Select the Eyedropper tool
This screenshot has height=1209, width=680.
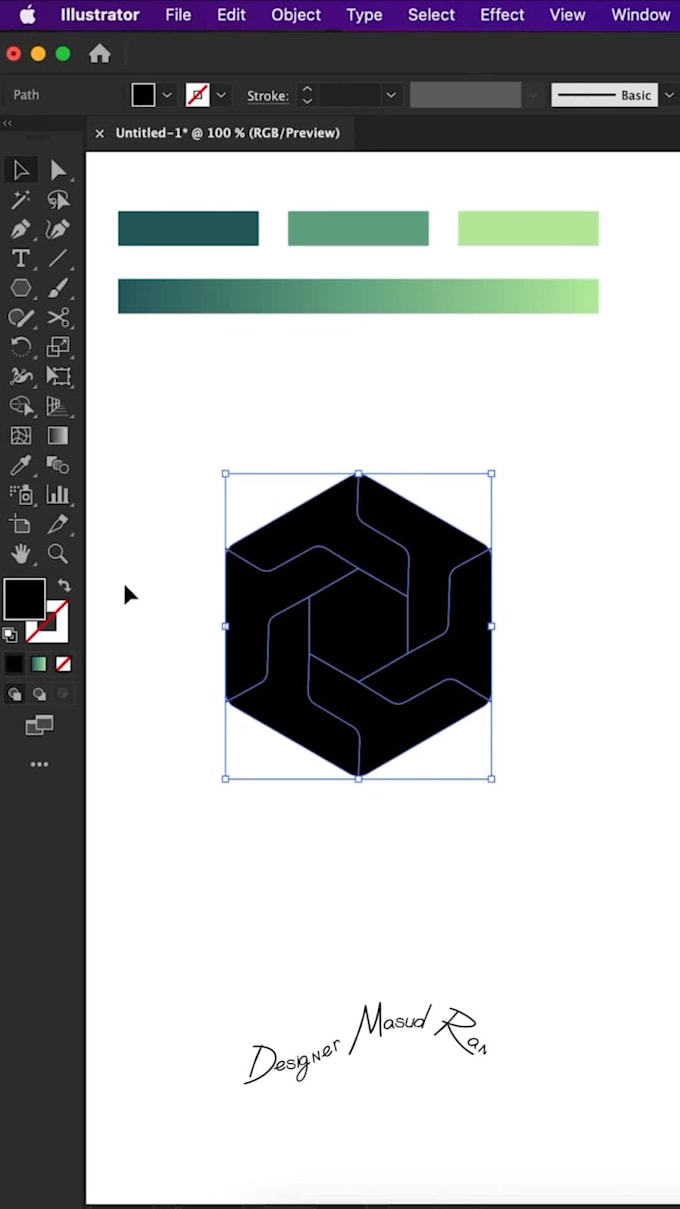point(21,465)
